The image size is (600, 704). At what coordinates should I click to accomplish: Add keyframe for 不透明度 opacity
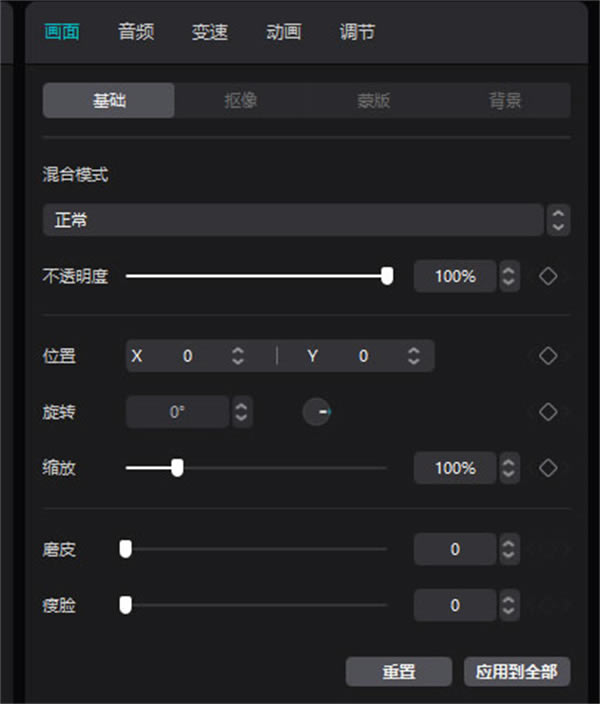click(548, 276)
